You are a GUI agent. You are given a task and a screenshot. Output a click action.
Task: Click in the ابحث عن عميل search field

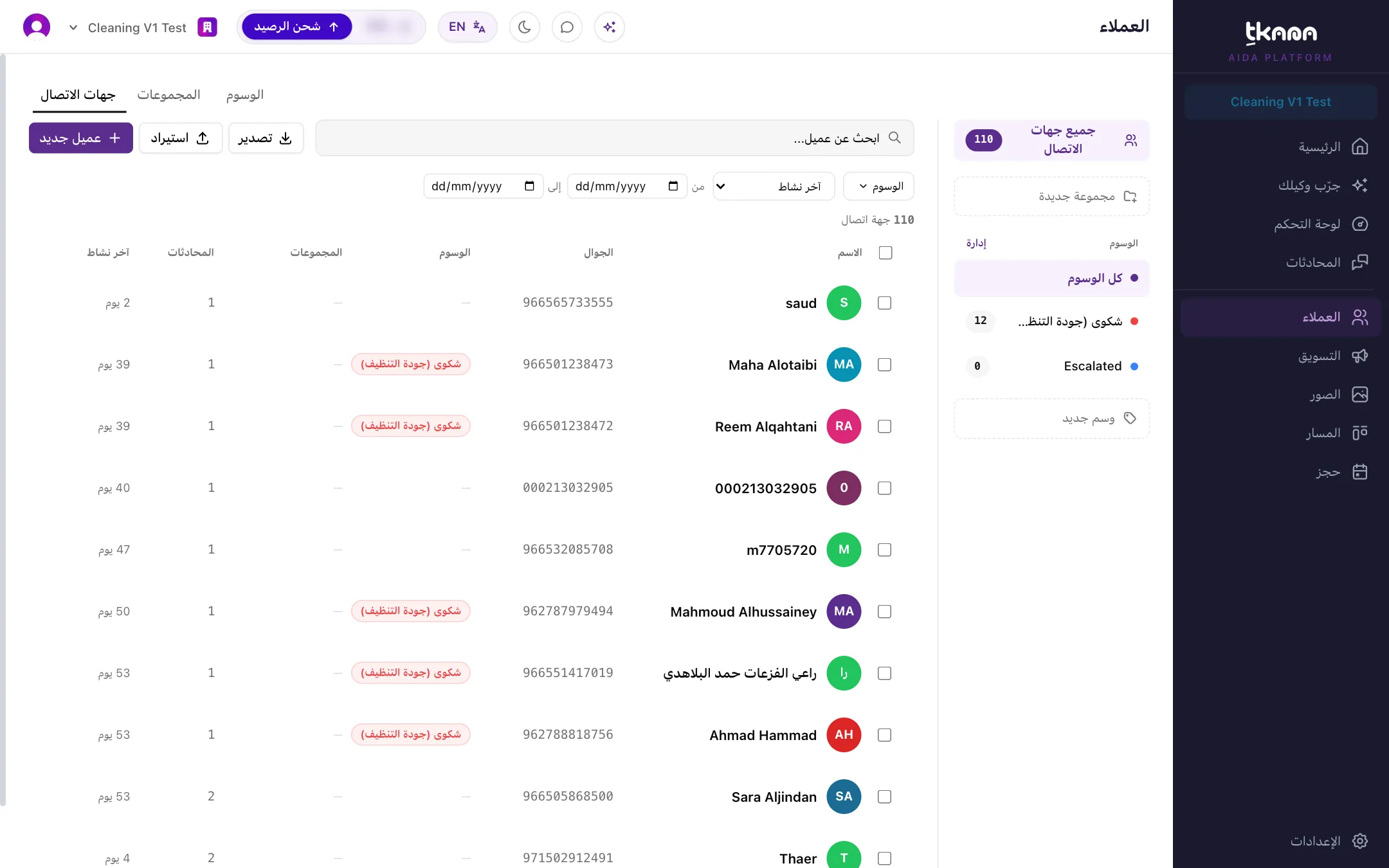(x=614, y=138)
